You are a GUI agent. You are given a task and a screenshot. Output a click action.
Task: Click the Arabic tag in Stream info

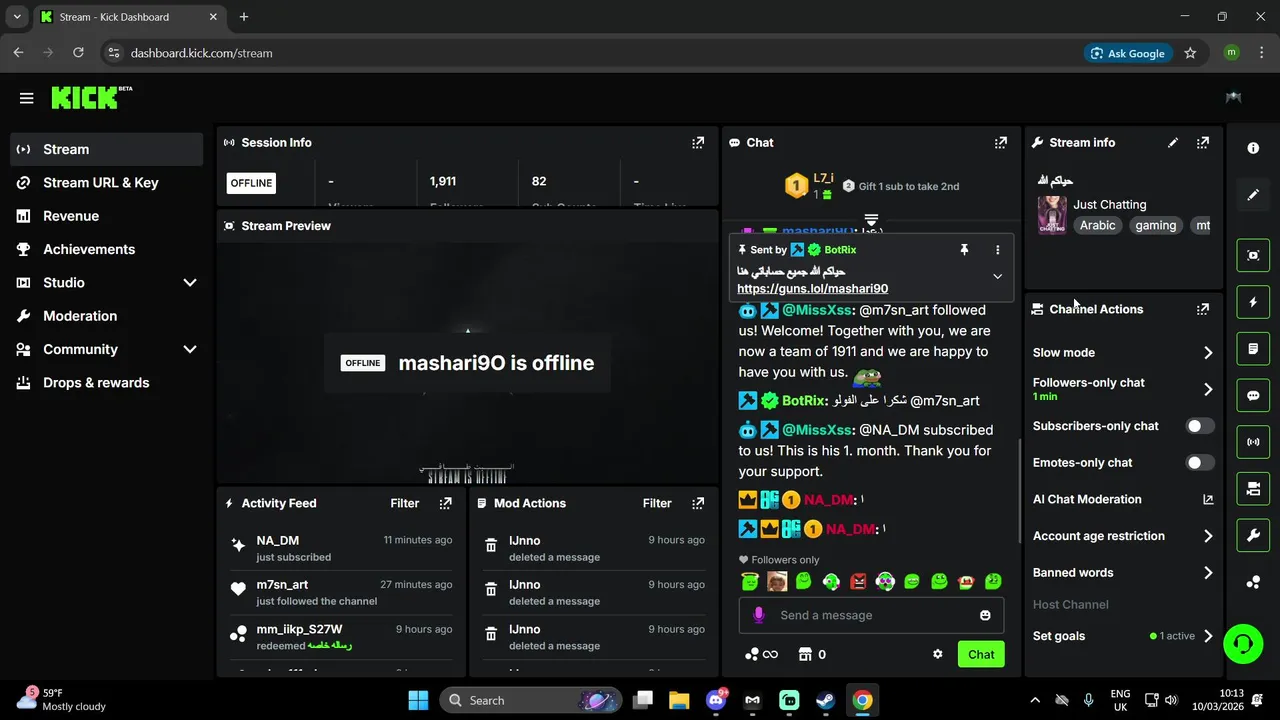tap(1097, 226)
